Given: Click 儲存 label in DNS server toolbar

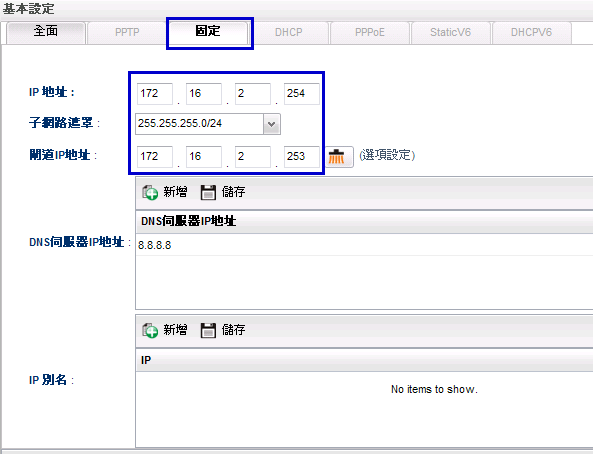Looking at the screenshot, I should [x=234, y=192].
